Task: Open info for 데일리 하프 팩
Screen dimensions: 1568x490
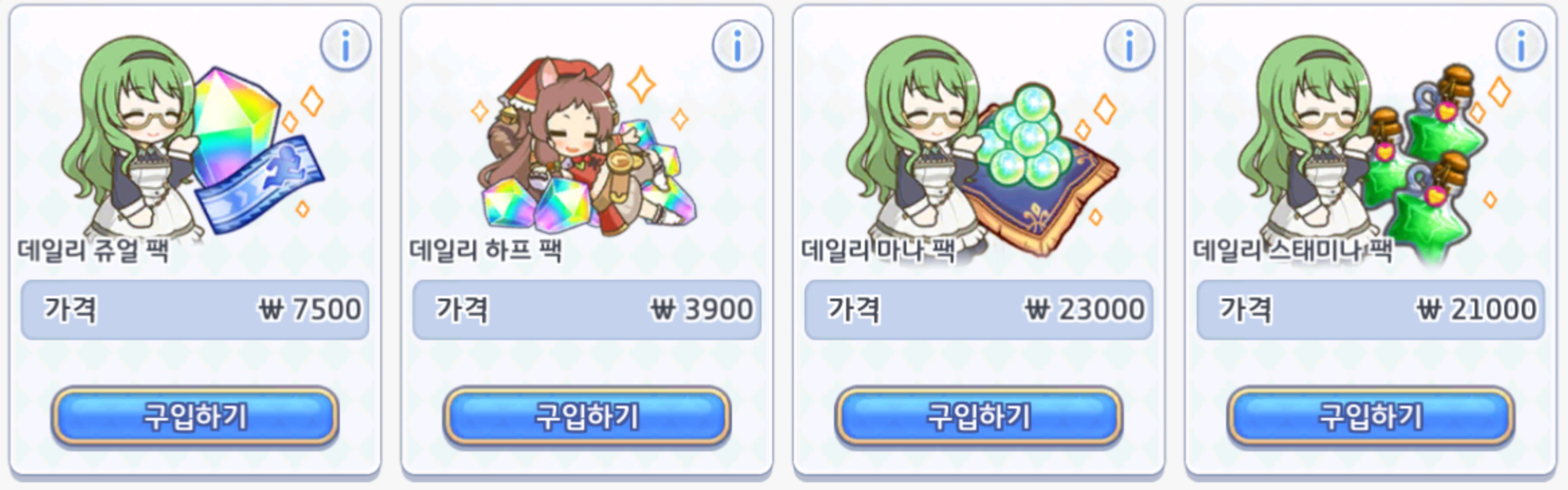Action: tap(737, 46)
